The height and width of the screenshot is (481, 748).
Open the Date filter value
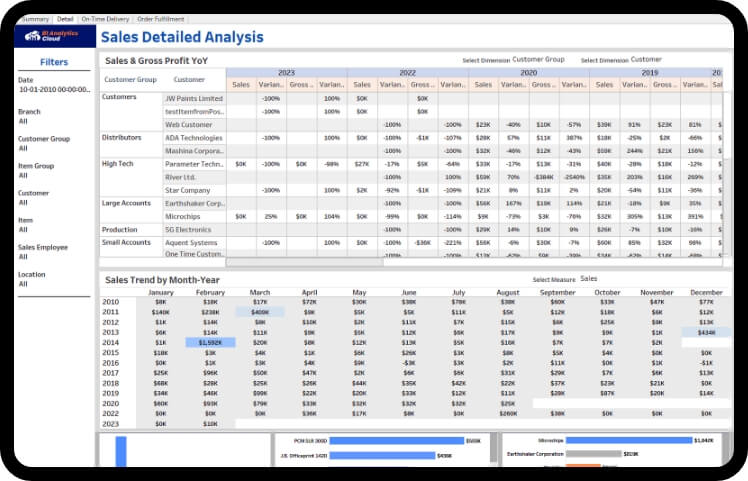[x=54, y=90]
